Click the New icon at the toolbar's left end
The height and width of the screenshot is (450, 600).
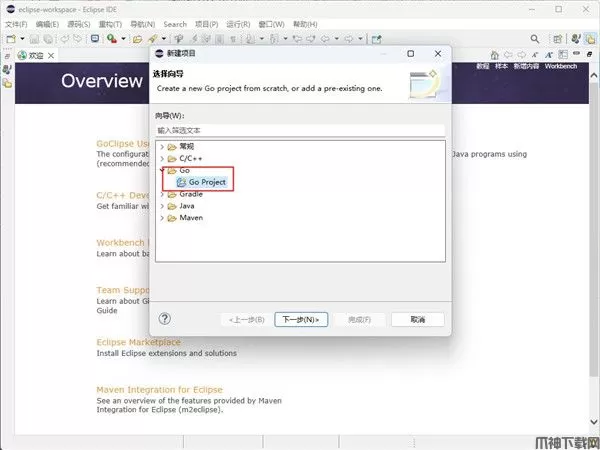tap(10, 39)
